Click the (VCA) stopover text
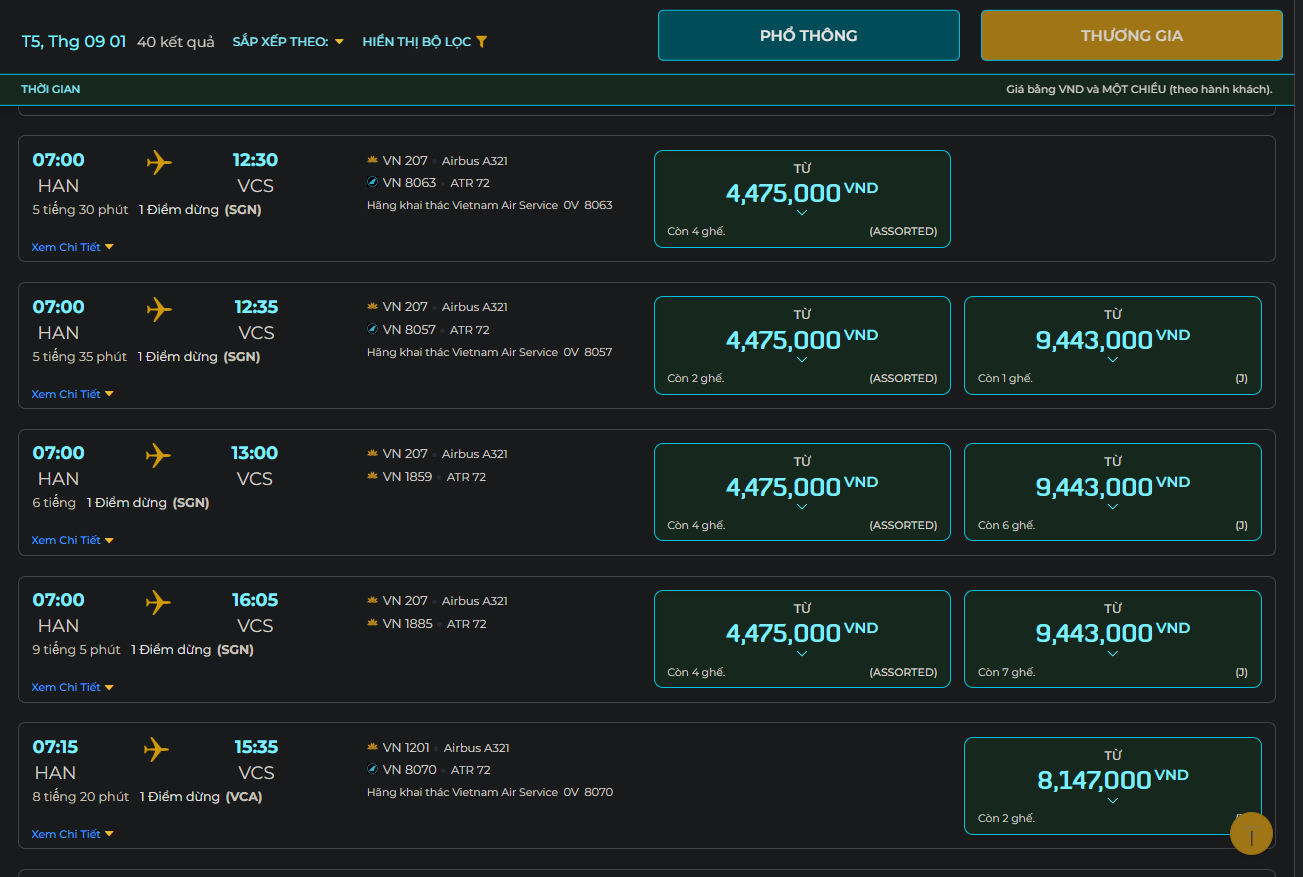Screen dimensions: 1303x877 [x=244, y=797]
